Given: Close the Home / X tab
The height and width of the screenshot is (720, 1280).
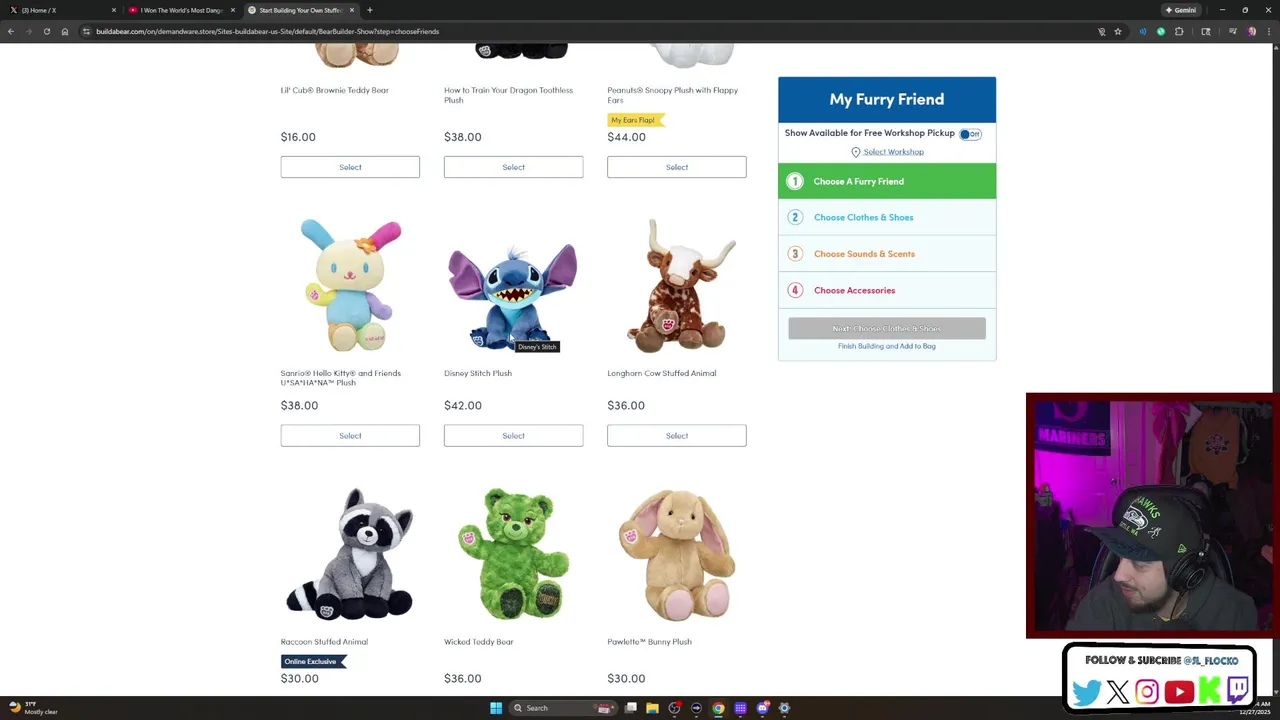Looking at the screenshot, I should 114,10.
